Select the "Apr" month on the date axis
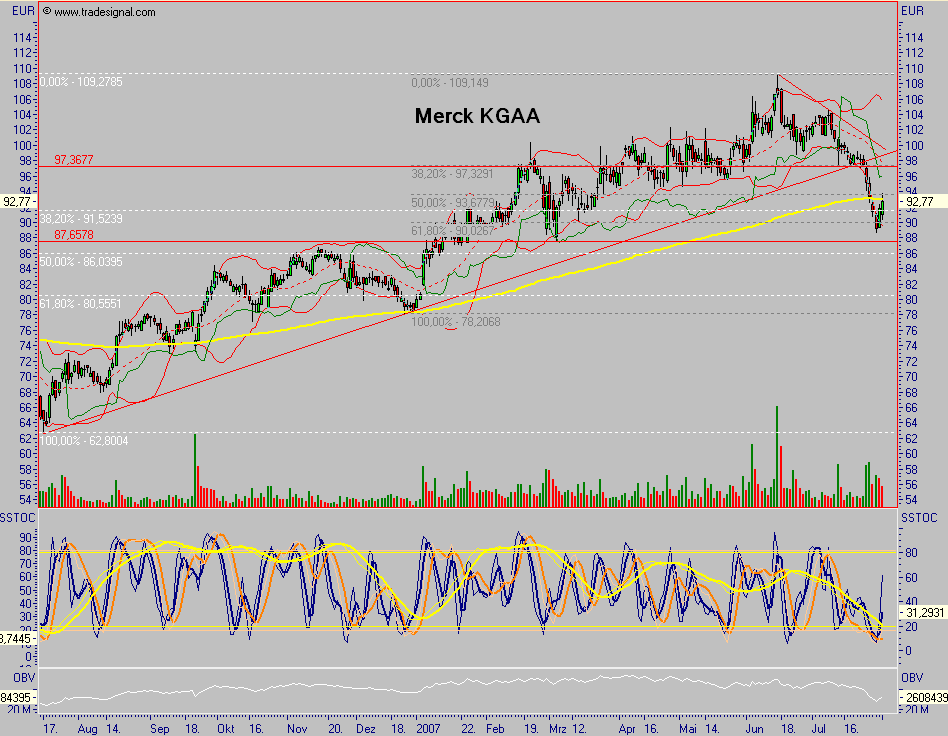This screenshot has width=948, height=736. (x=627, y=729)
